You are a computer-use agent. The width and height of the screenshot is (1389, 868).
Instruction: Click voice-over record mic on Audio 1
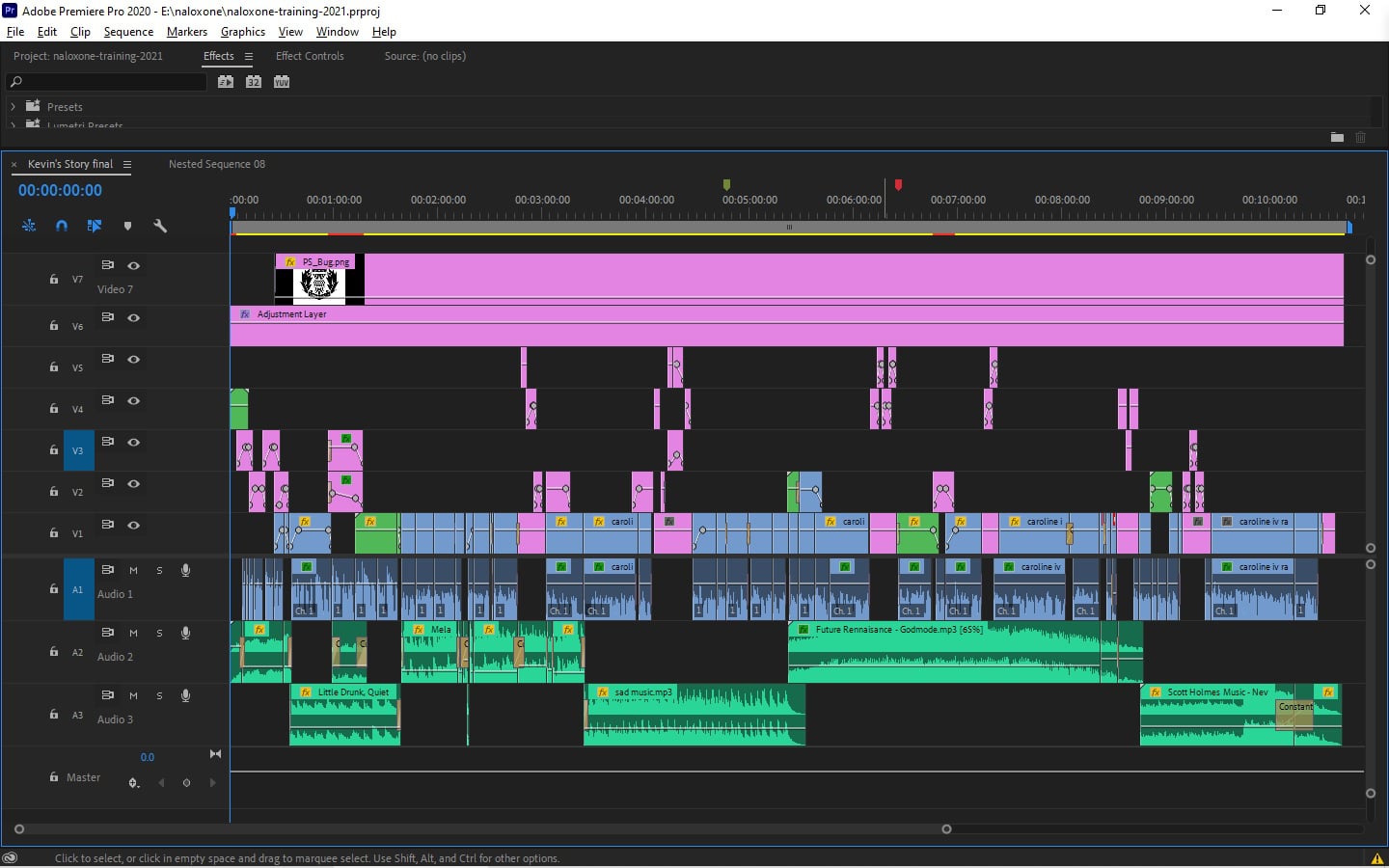coord(185,570)
